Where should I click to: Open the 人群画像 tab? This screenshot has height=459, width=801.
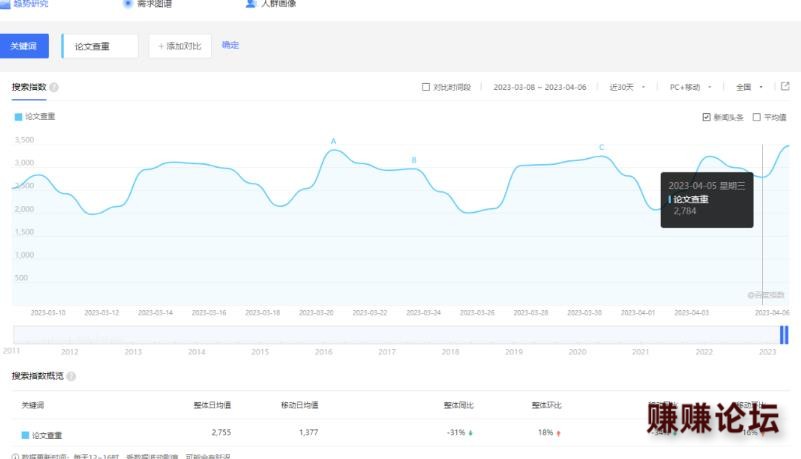tap(271, 4)
